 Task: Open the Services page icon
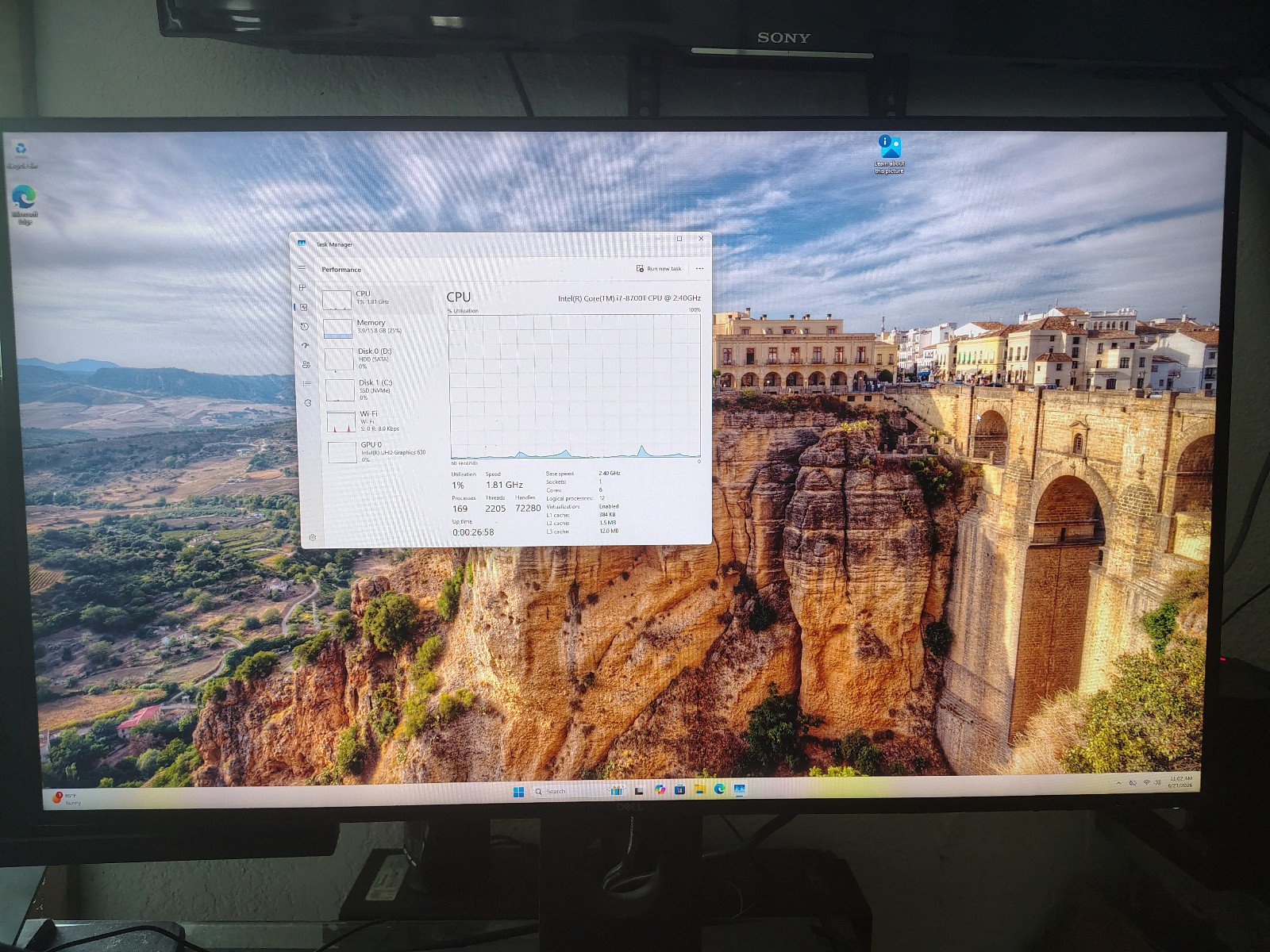[308, 403]
